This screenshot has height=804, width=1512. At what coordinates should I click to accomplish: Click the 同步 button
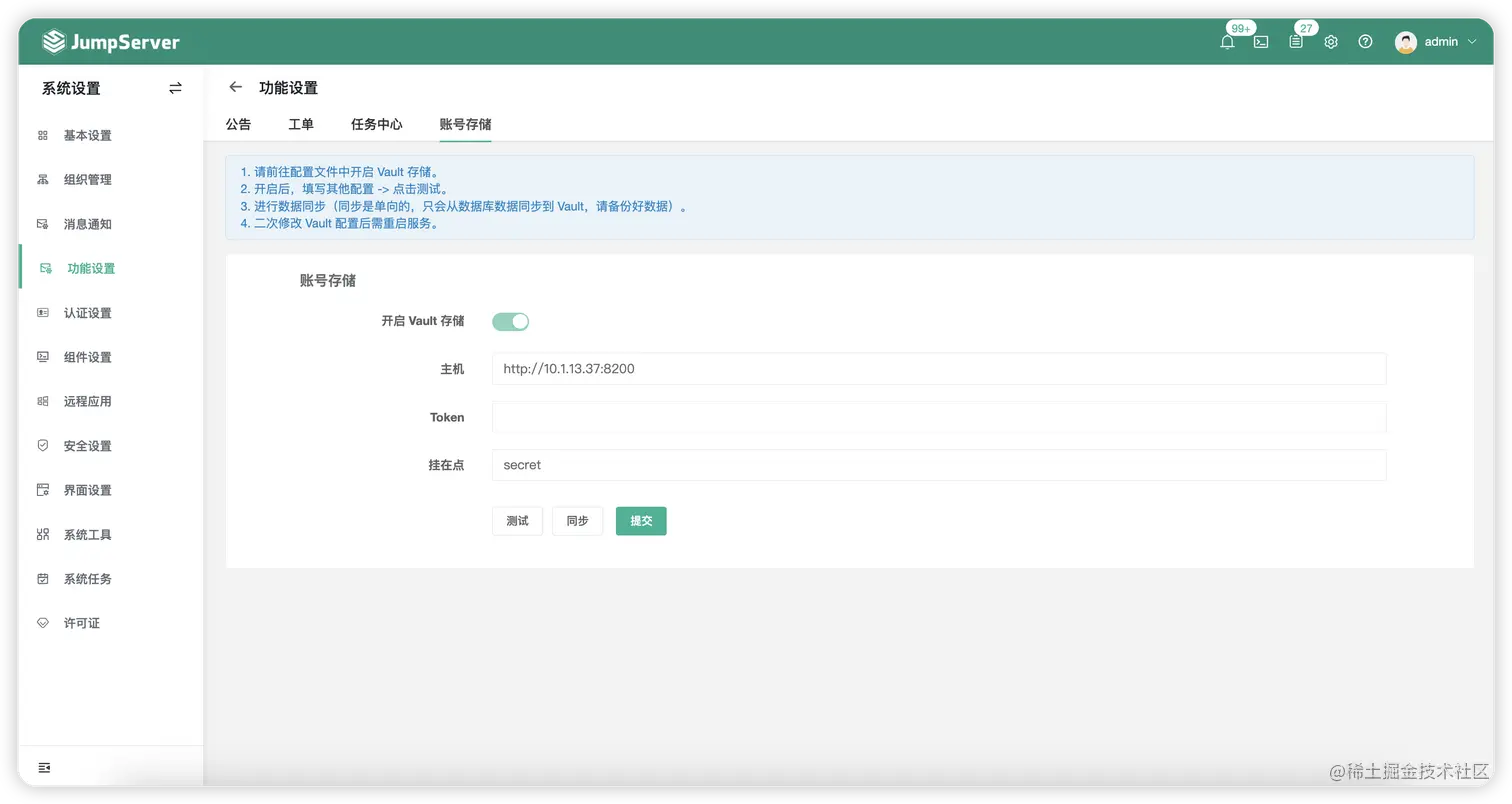pyautogui.click(x=577, y=521)
